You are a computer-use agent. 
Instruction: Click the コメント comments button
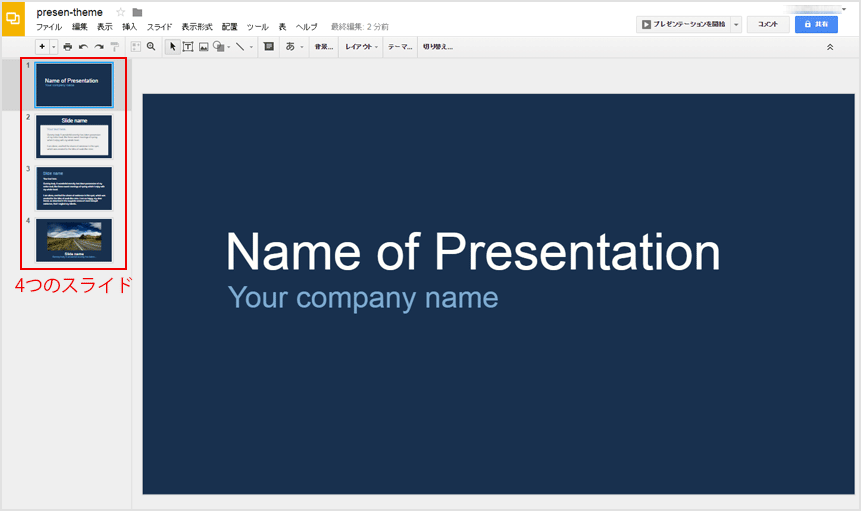pos(768,24)
